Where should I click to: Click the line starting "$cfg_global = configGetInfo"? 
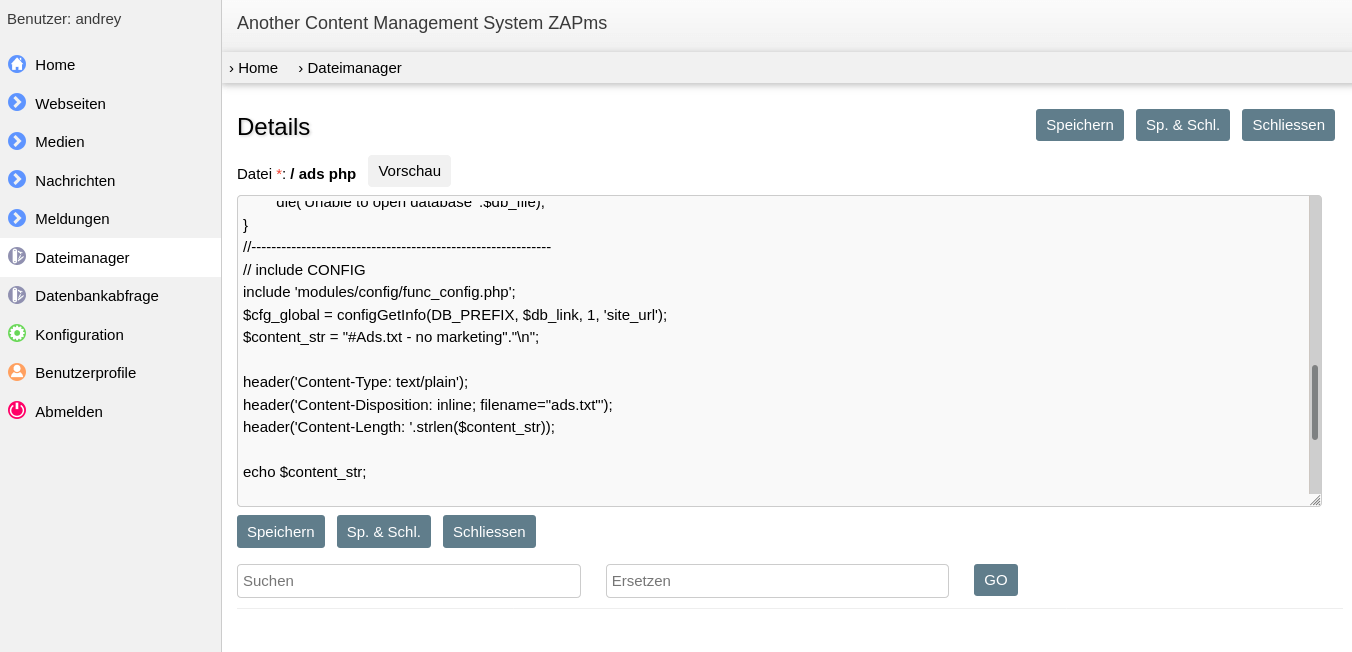455,315
